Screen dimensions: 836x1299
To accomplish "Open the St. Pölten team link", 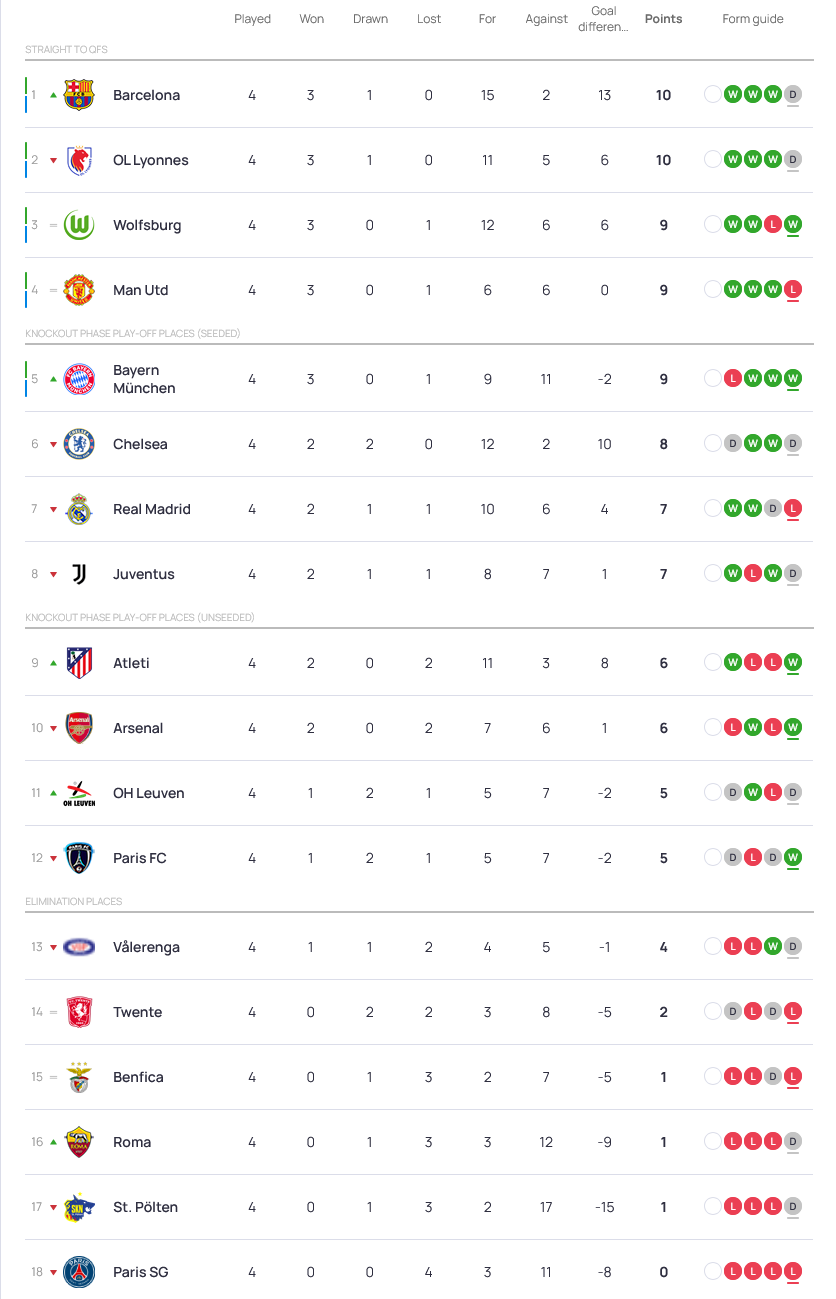I will click(145, 1207).
